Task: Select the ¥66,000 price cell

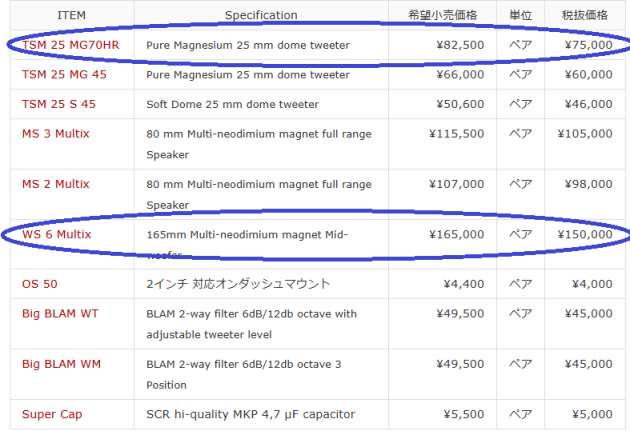Action: (460, 75)
